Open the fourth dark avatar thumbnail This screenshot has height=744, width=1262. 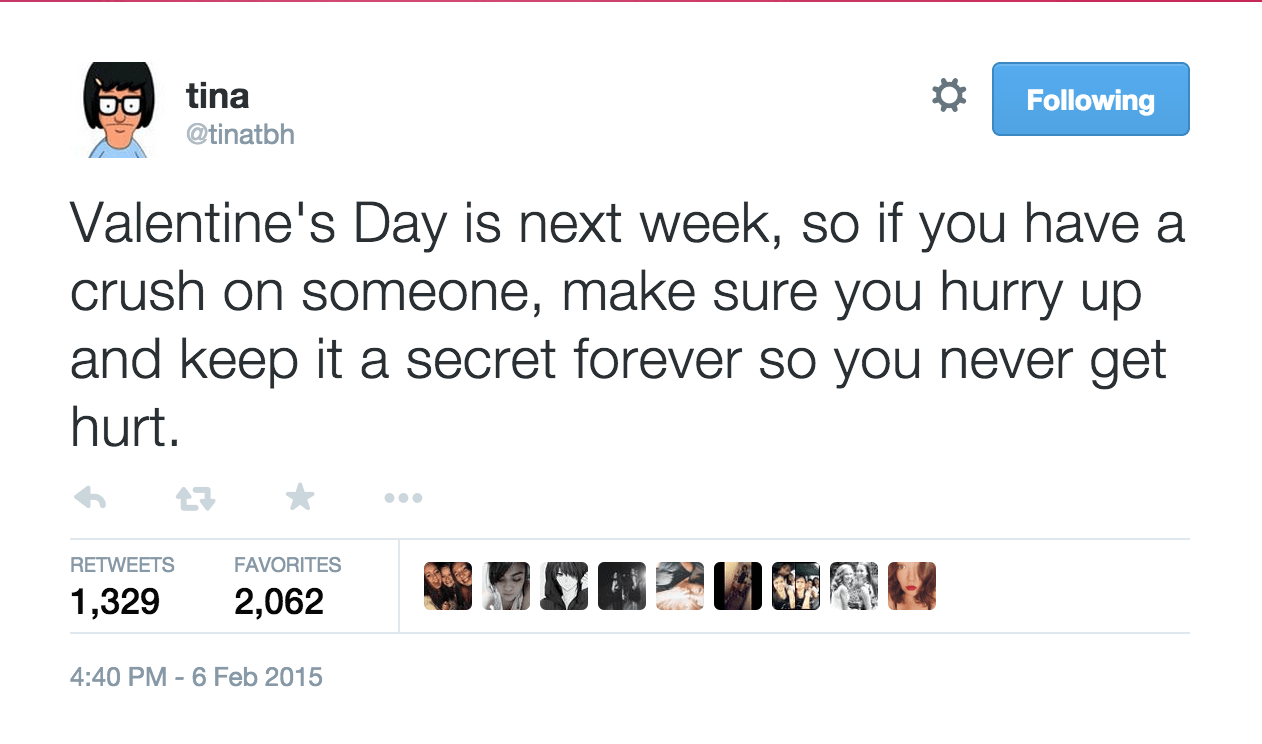tap(622, 586)
